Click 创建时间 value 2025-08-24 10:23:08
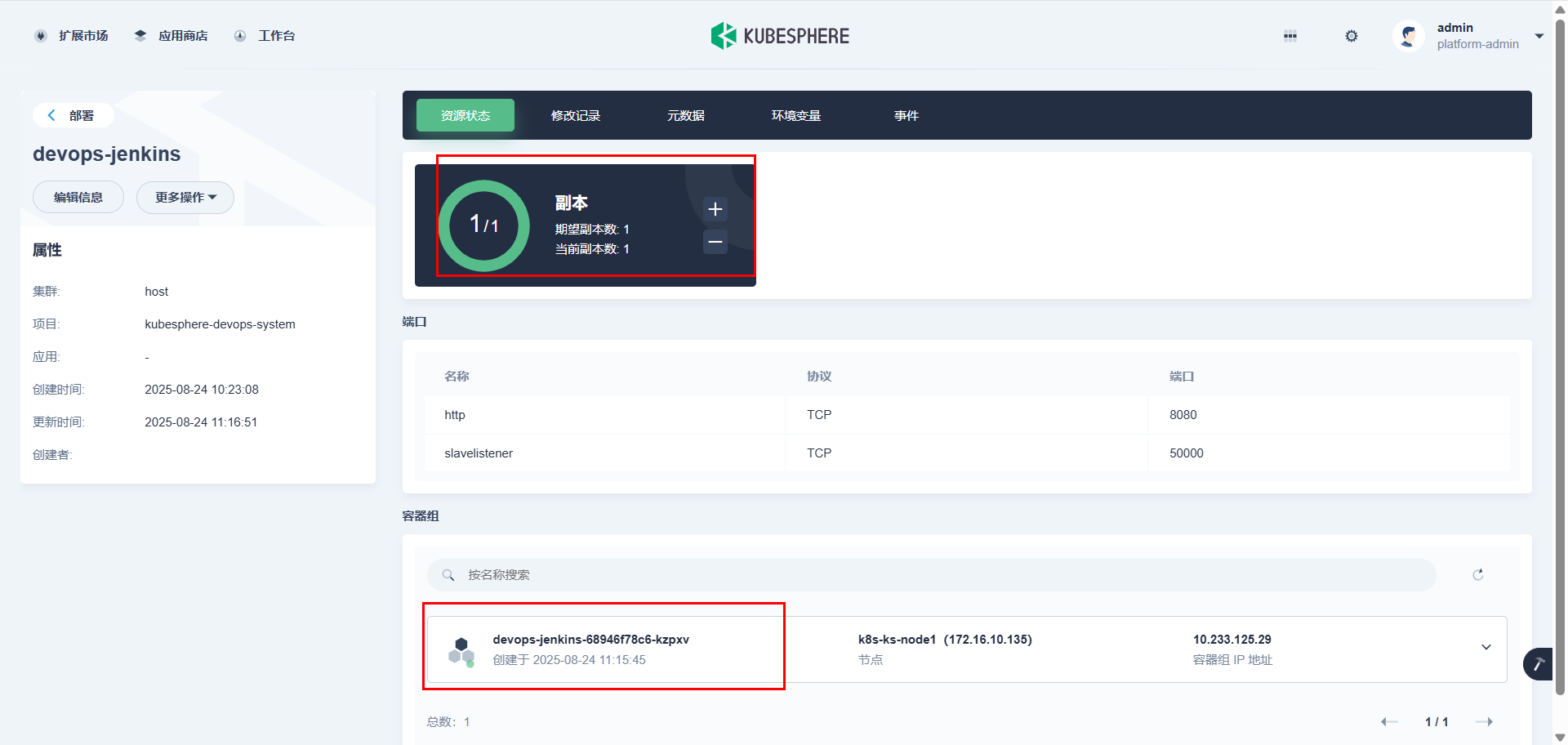1568x745 pixels. coord(202,390)
